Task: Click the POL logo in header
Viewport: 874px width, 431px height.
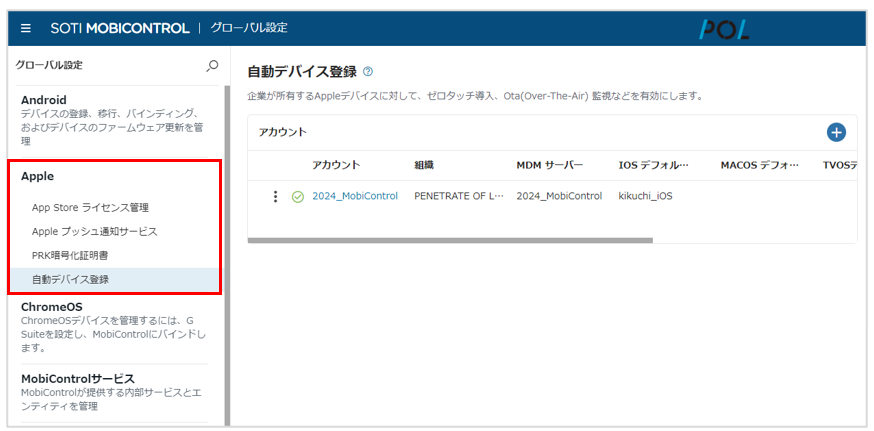Action: click(x=724, y=28)
